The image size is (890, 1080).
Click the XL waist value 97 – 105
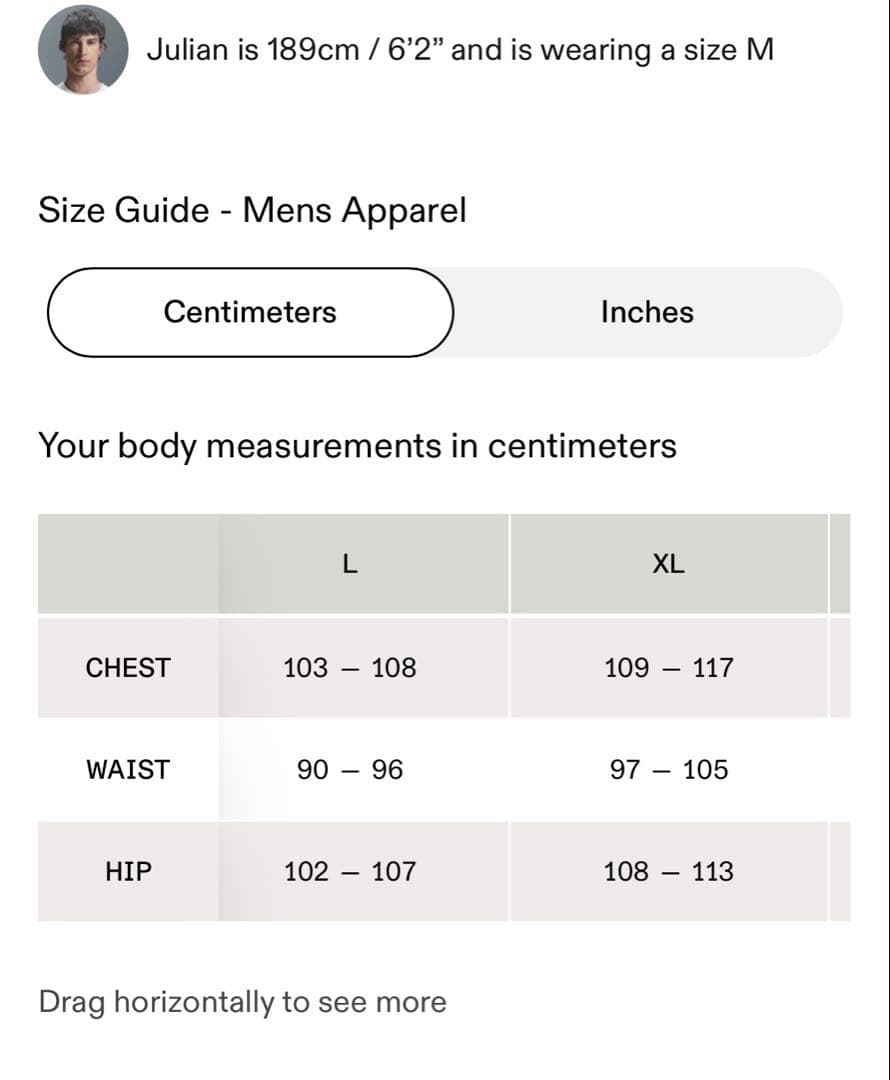point(668,770)
